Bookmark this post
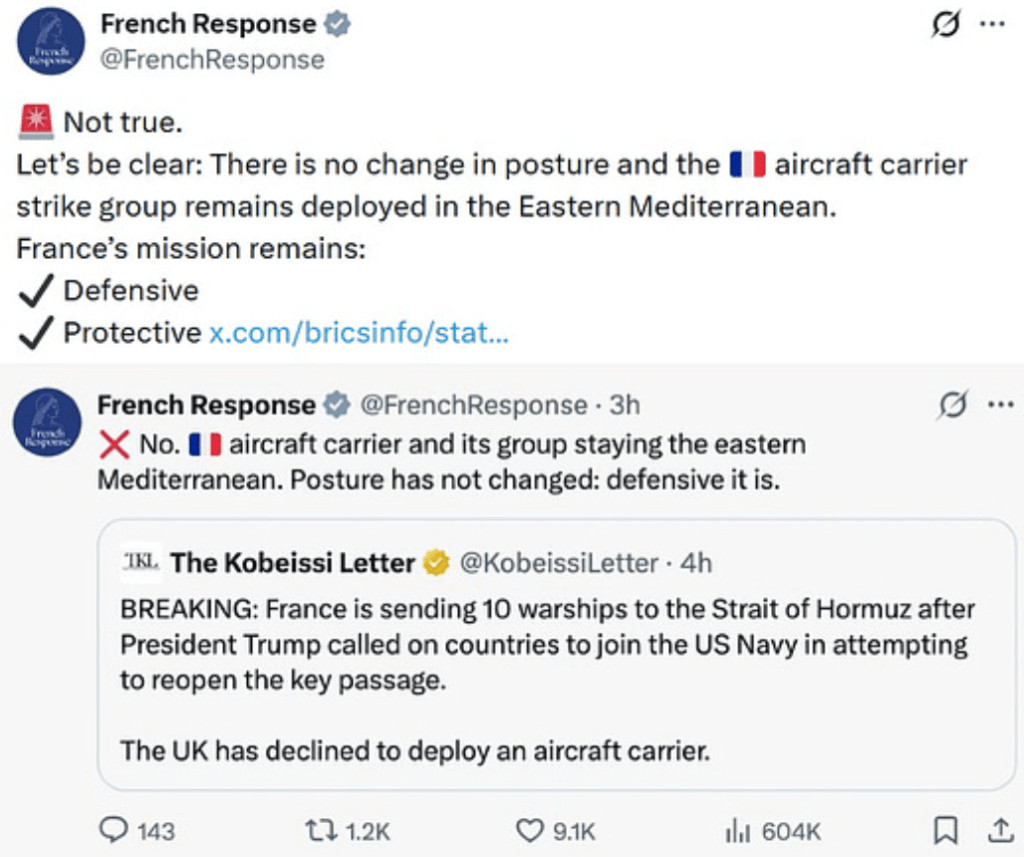Viewport: 1024px width, 857px height. [x=946, y=830]
